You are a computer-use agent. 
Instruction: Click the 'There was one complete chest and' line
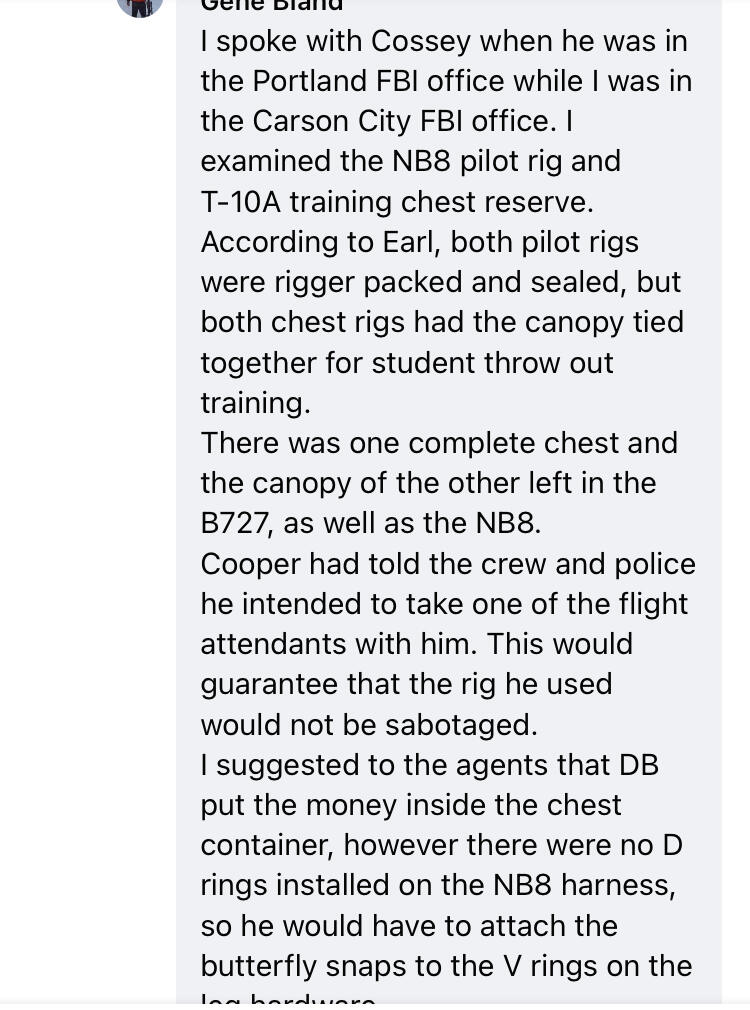pyautogui.click(x=439, y=444)
